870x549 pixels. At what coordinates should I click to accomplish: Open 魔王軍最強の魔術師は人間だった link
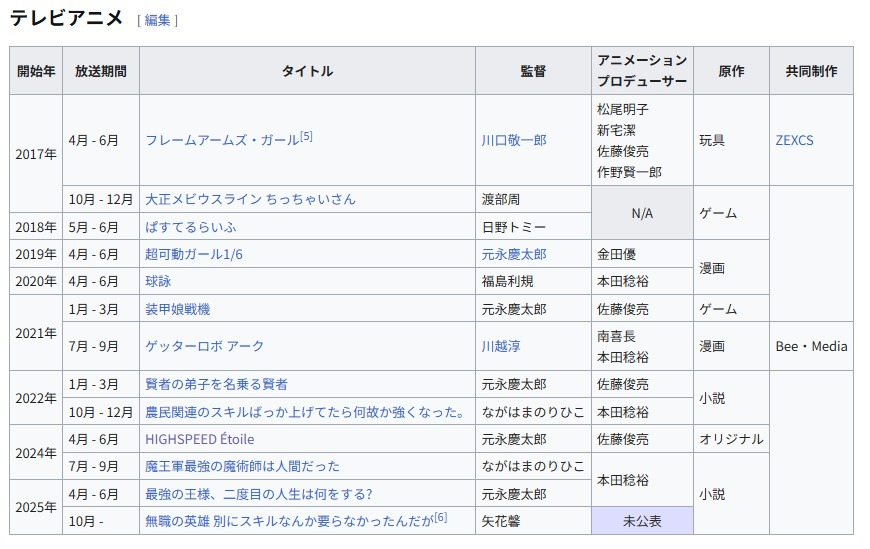tap(242, 466)
